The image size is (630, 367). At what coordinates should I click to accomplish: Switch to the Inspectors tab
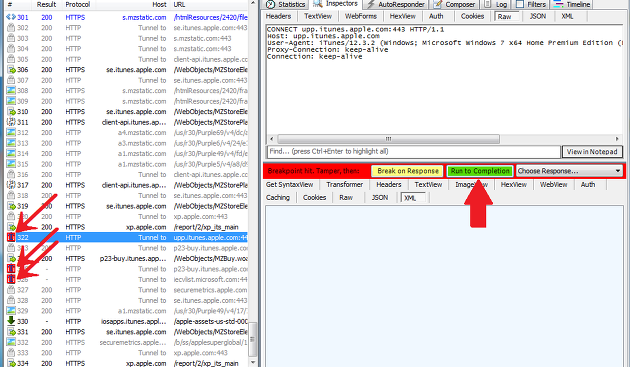(335, 4)
